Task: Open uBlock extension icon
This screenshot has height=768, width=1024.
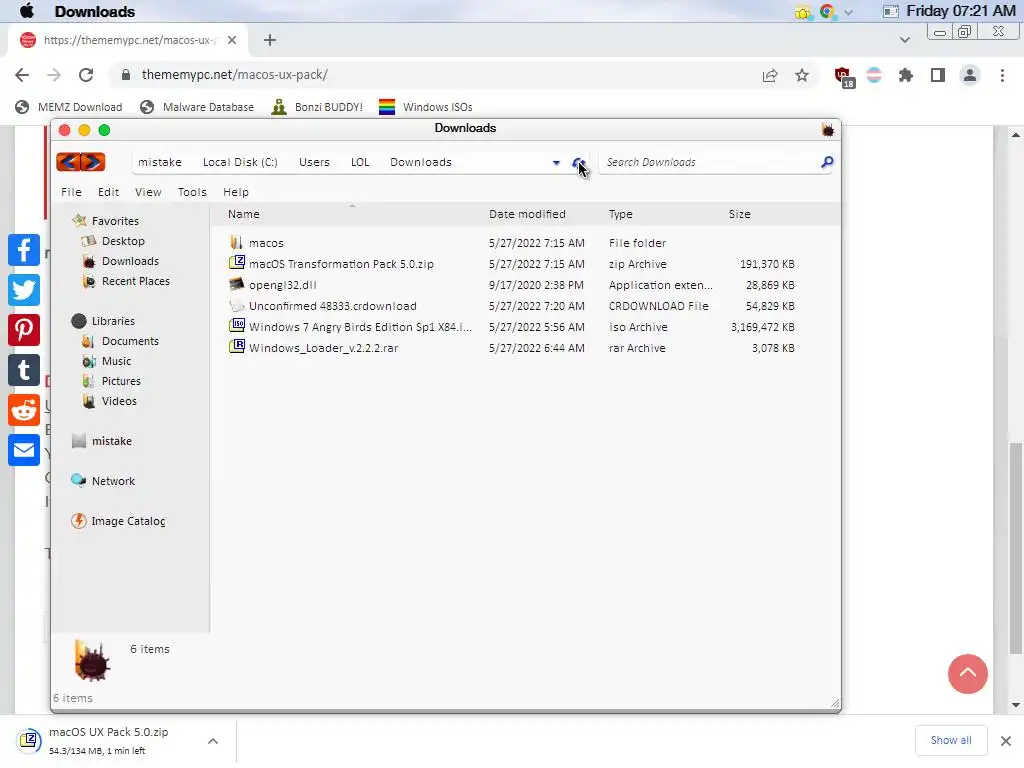Action: pyautogui.click(x=844, y=76)
